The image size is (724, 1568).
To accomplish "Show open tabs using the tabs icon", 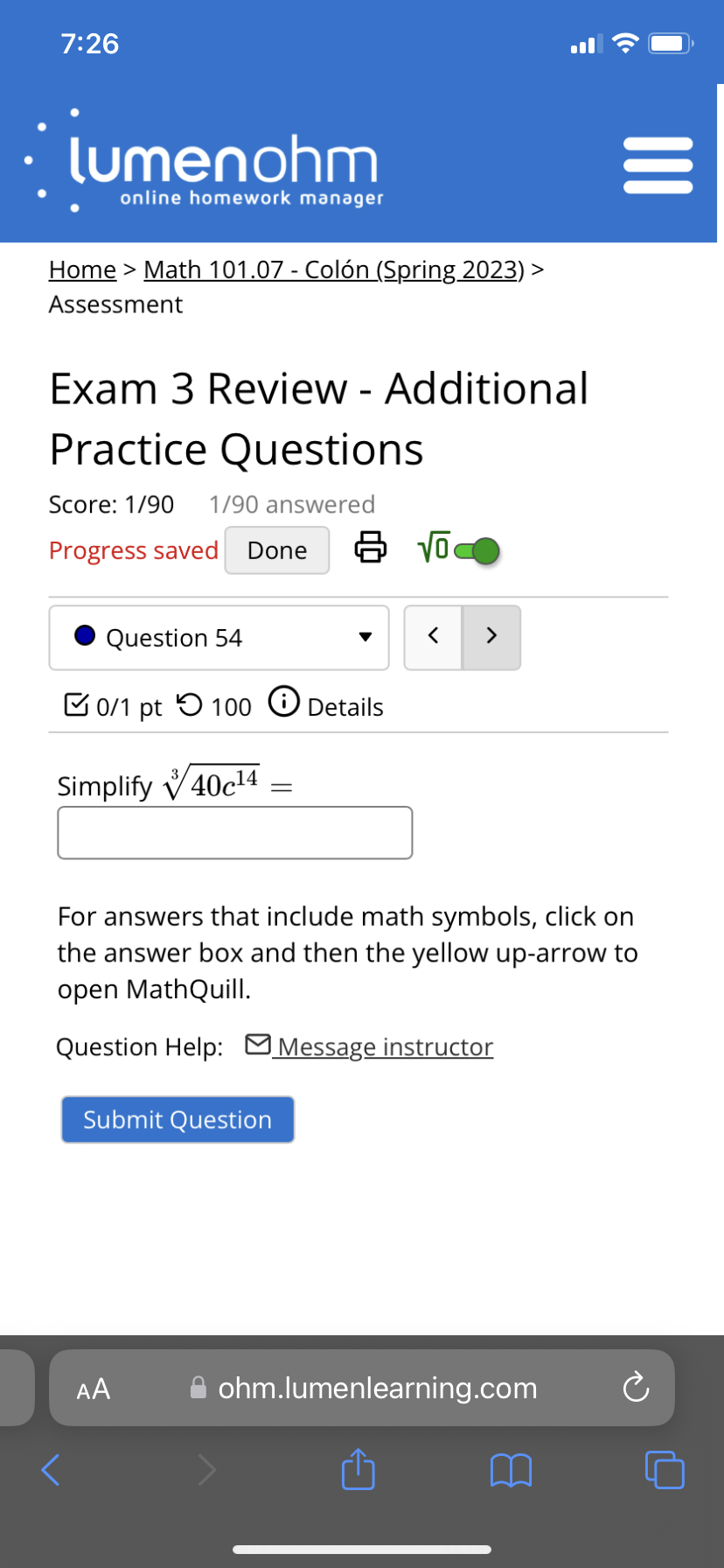I will [665, 1470].
